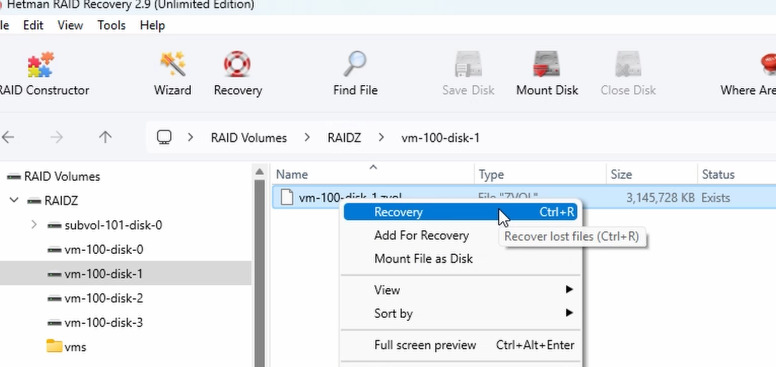Screen dimensions: 776x367
Task: Select Mount File as Disk
Action: click(423, 259)
